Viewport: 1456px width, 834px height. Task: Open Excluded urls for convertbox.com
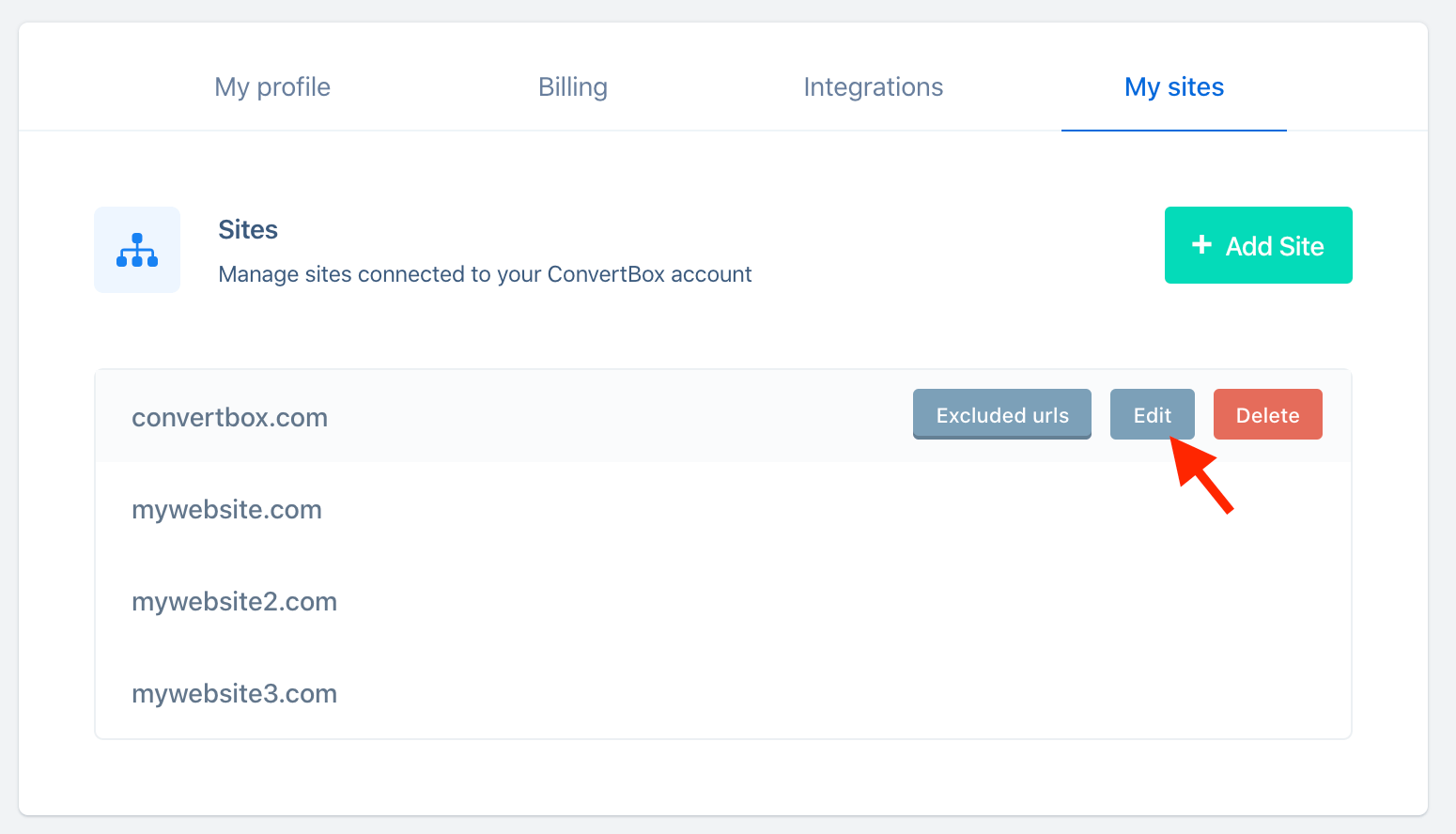(x=1002, y=414)
